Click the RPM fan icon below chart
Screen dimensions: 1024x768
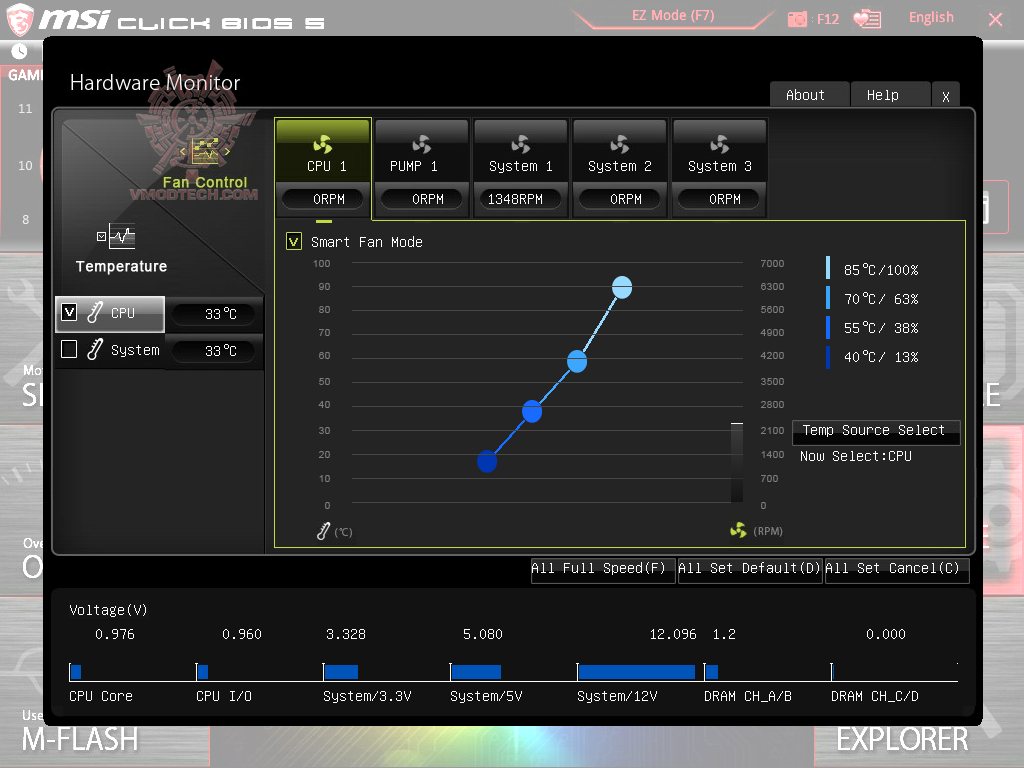click(x=738, y=530)
